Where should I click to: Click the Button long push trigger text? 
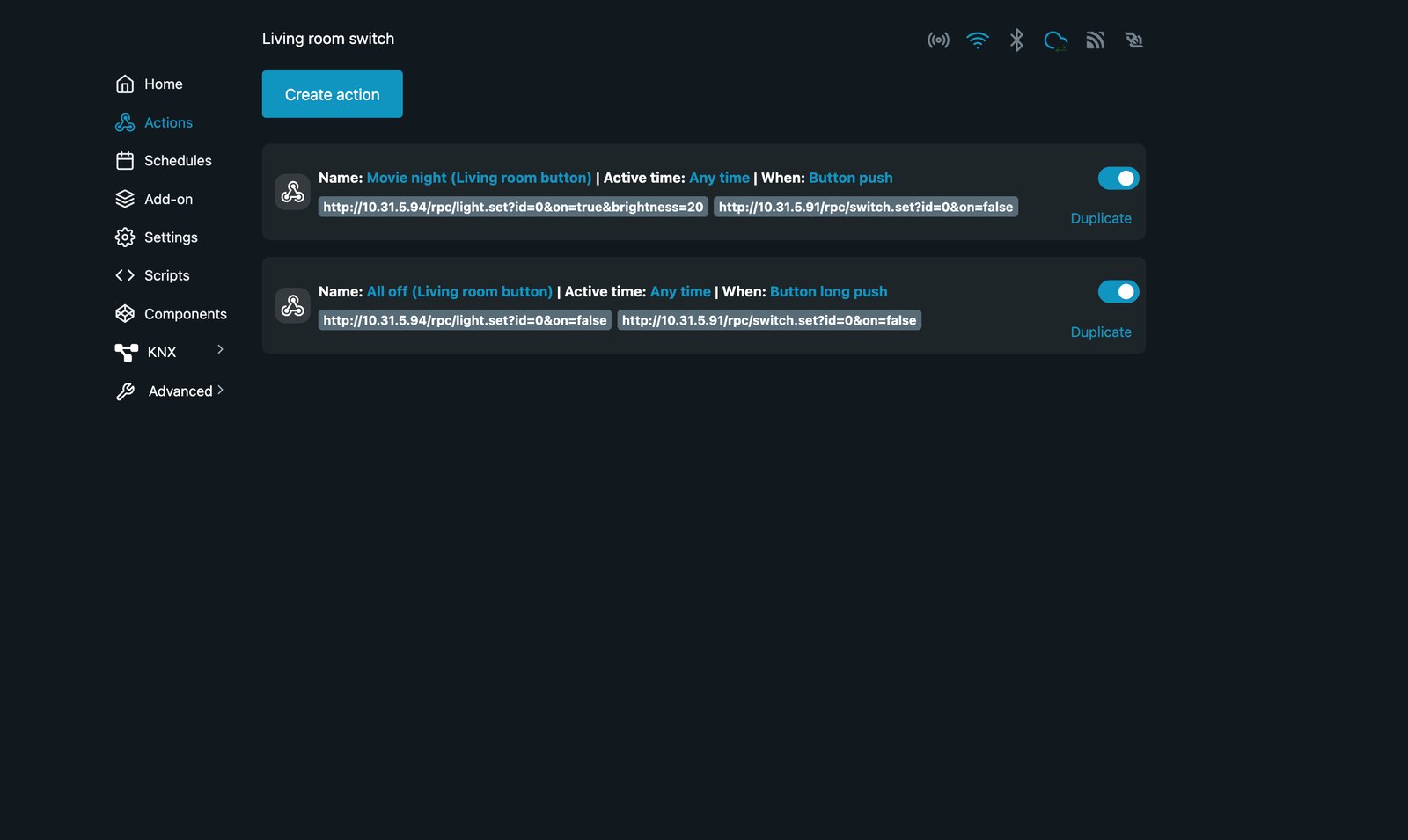(828, 291)
